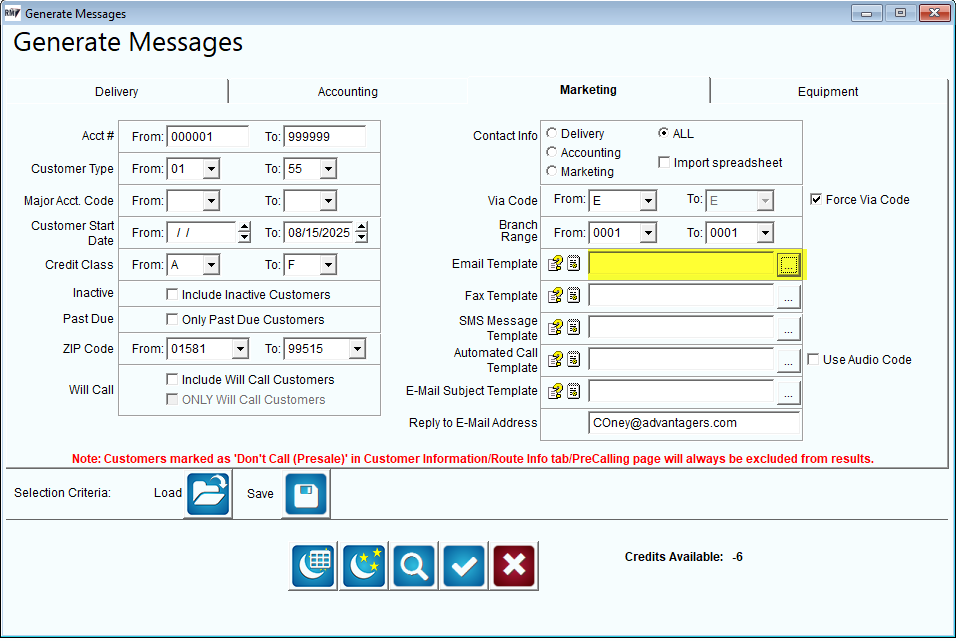The width and height of the screenshot is (958, 641).
Task: Click the Fax Template notepad edit icon
Action: (574, 296)
